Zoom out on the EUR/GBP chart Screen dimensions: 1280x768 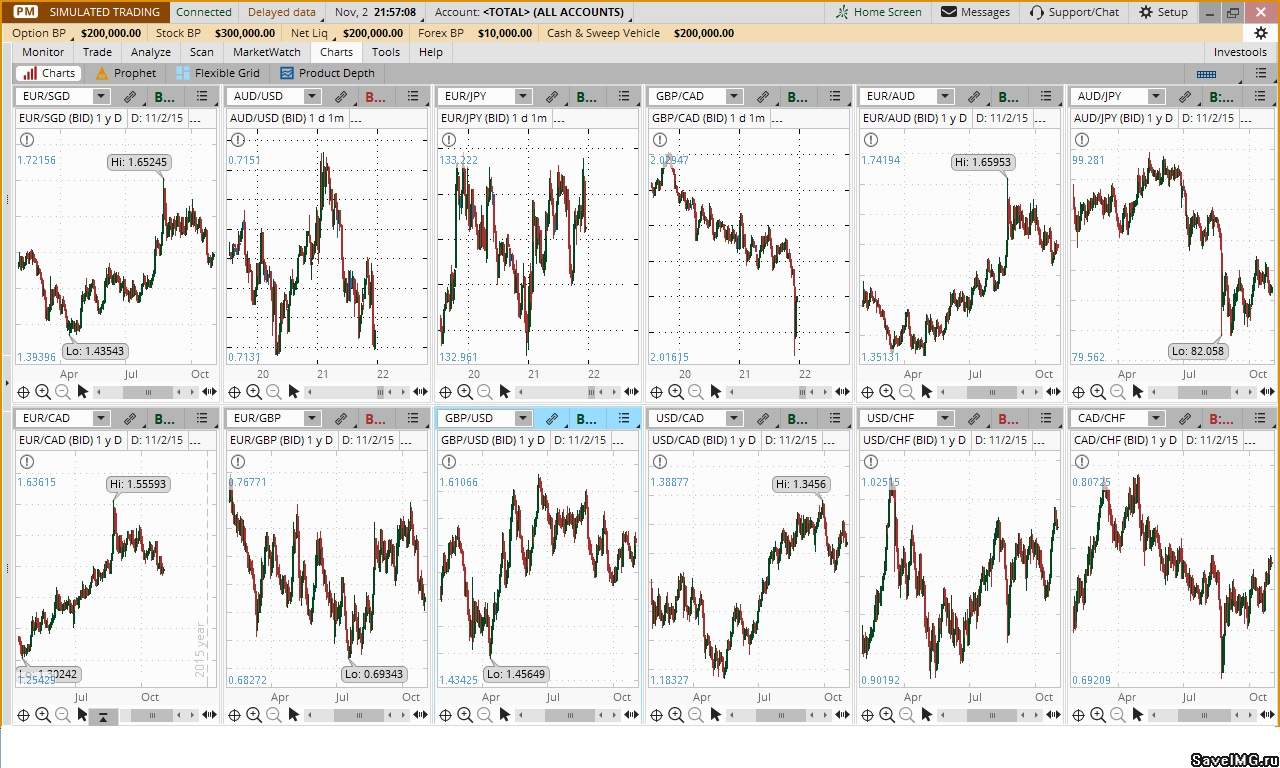(x=274, y=715)
